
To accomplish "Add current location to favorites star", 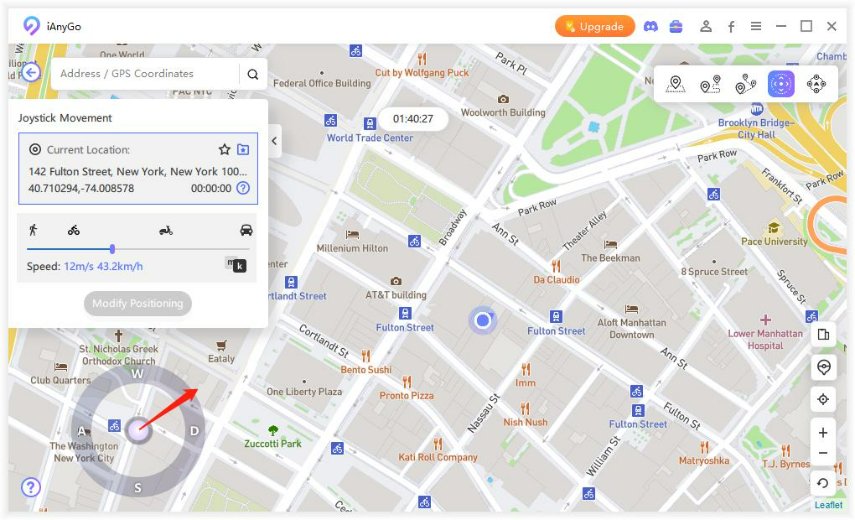I will click(x=224, y=149).
